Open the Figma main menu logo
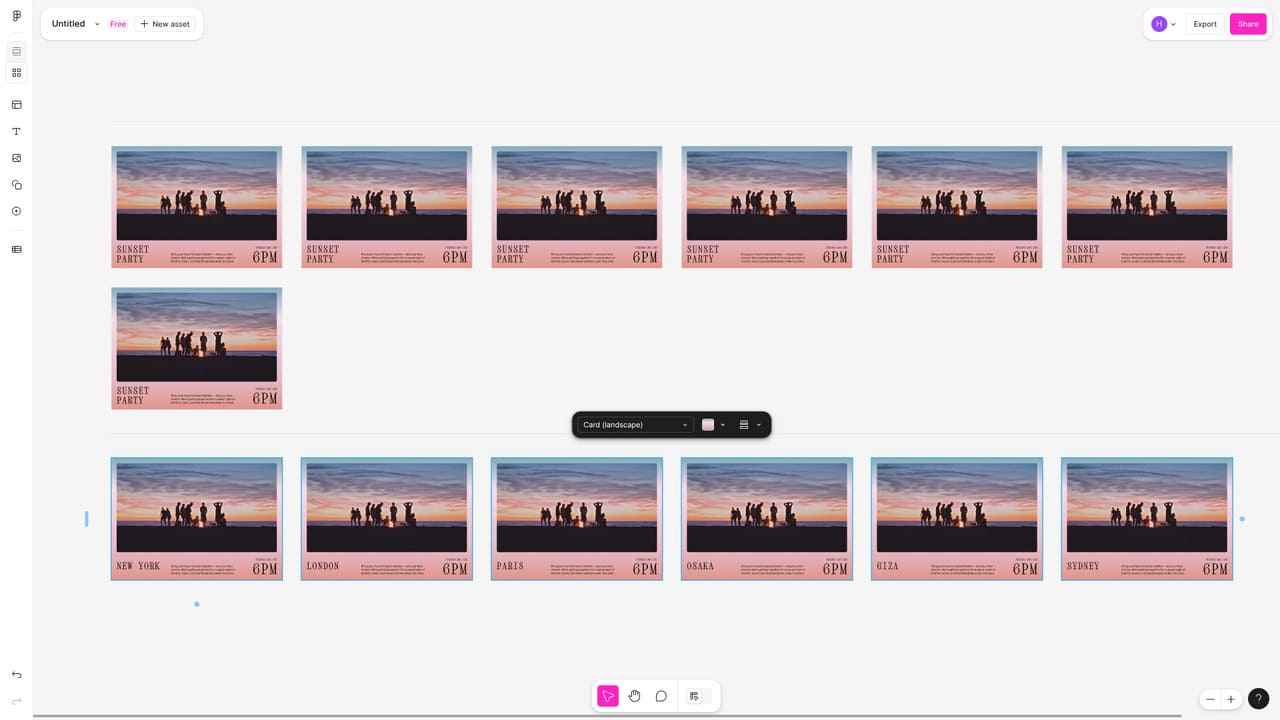This screenshot has width=1280, height=720. coord(16,16)
